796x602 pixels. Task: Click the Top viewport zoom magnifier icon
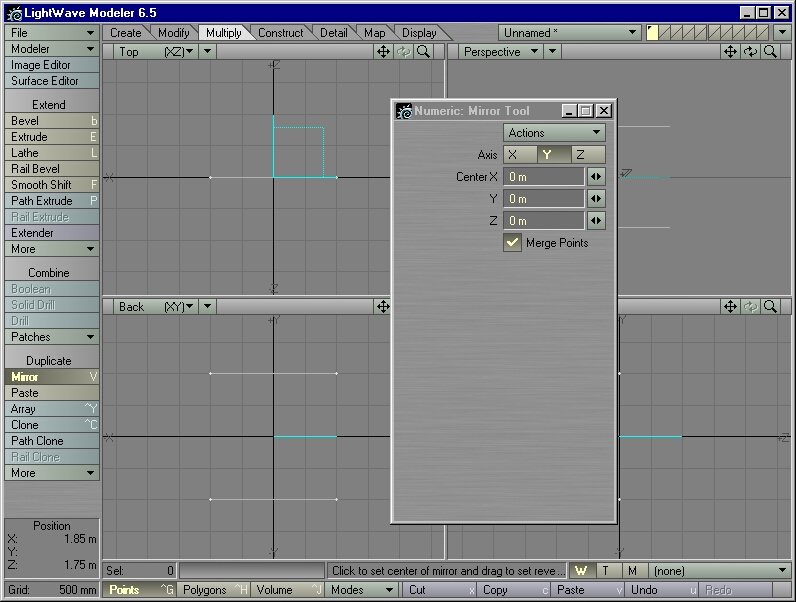[423, 52]
